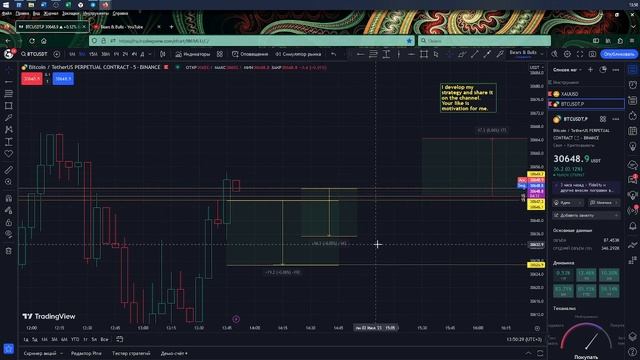Toggle magnet mode in left sidebar
The width and height of the screenshot is (640, 360).
pyautogui.click(x=8, y=198)
